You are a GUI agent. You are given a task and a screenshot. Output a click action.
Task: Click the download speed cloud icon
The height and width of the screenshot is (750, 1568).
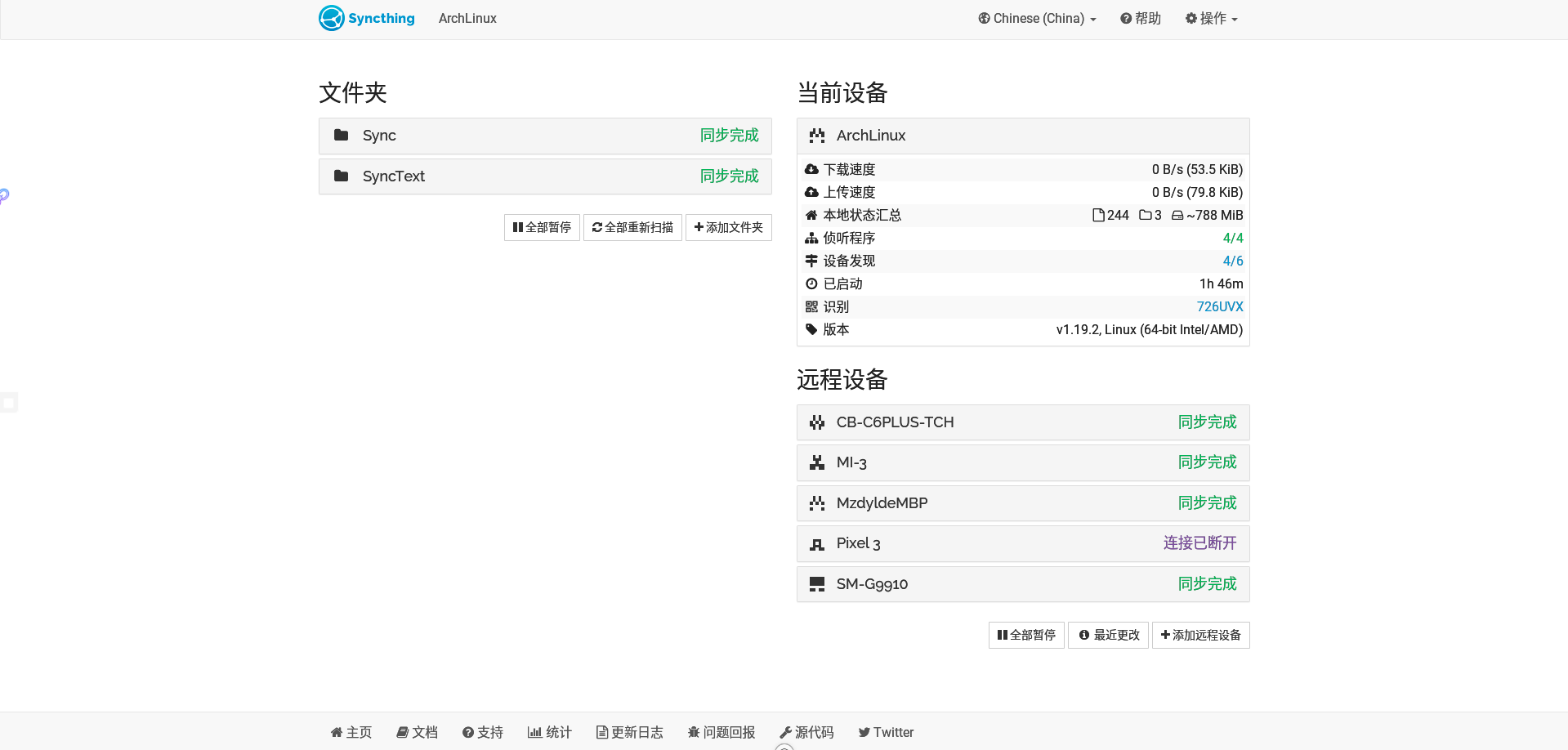tap(811, 169)
